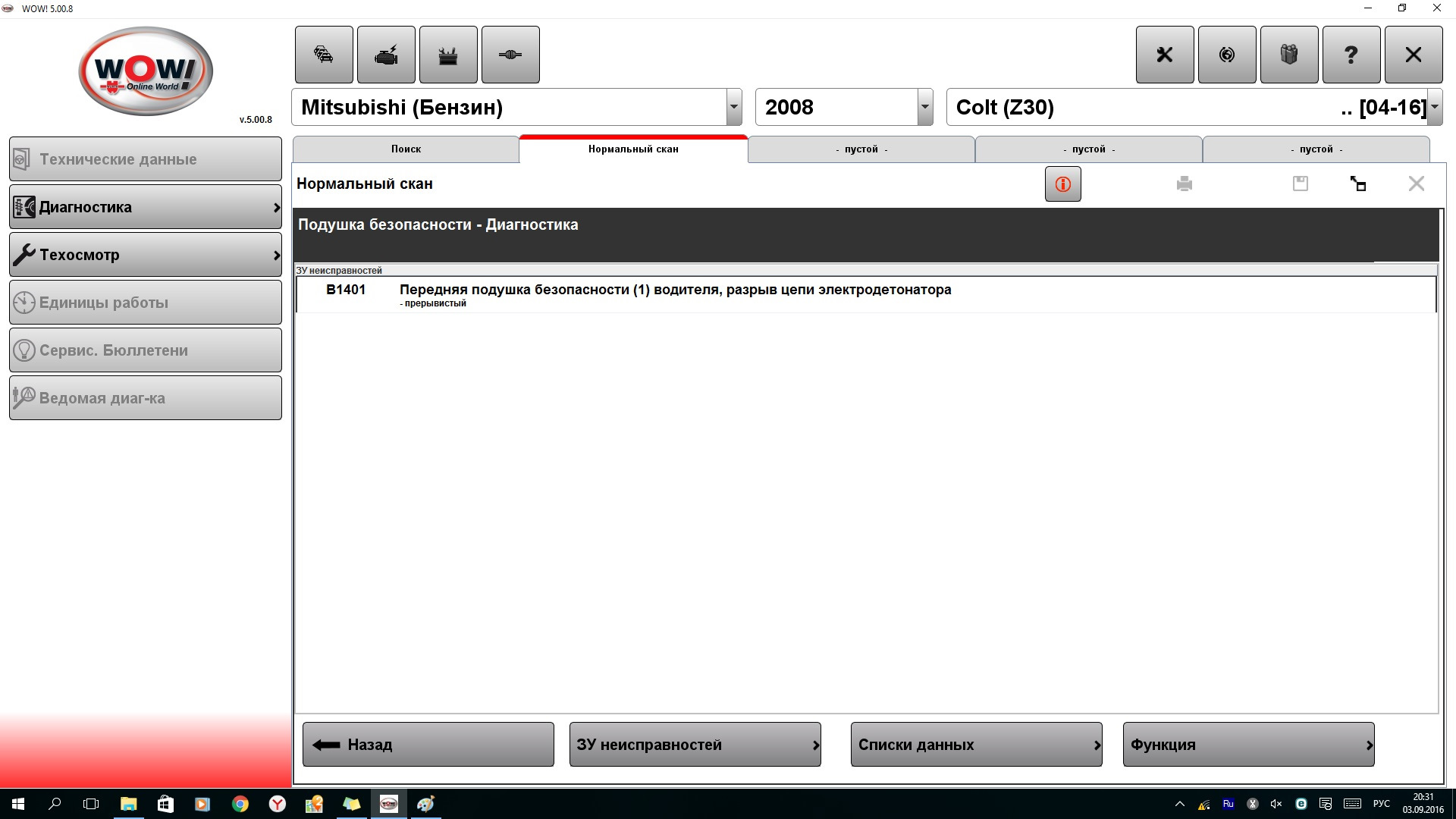Click the resize window icon in scan panel
Viewport: 1456px width, 819px height.
pos(1357,184)
